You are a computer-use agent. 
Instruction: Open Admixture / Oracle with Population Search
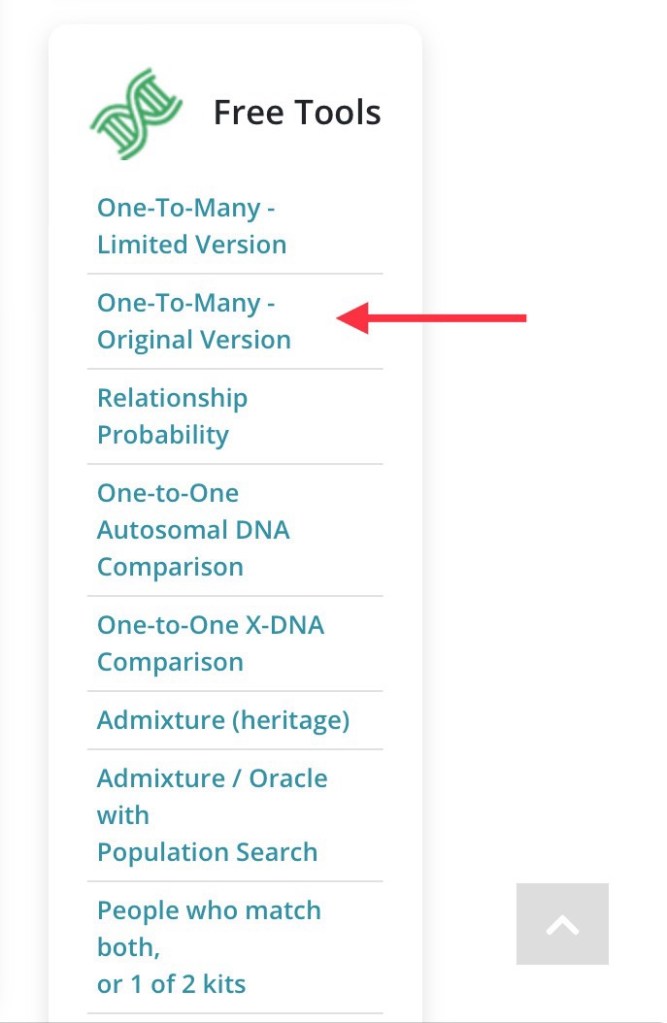click(x=211, y=815)
